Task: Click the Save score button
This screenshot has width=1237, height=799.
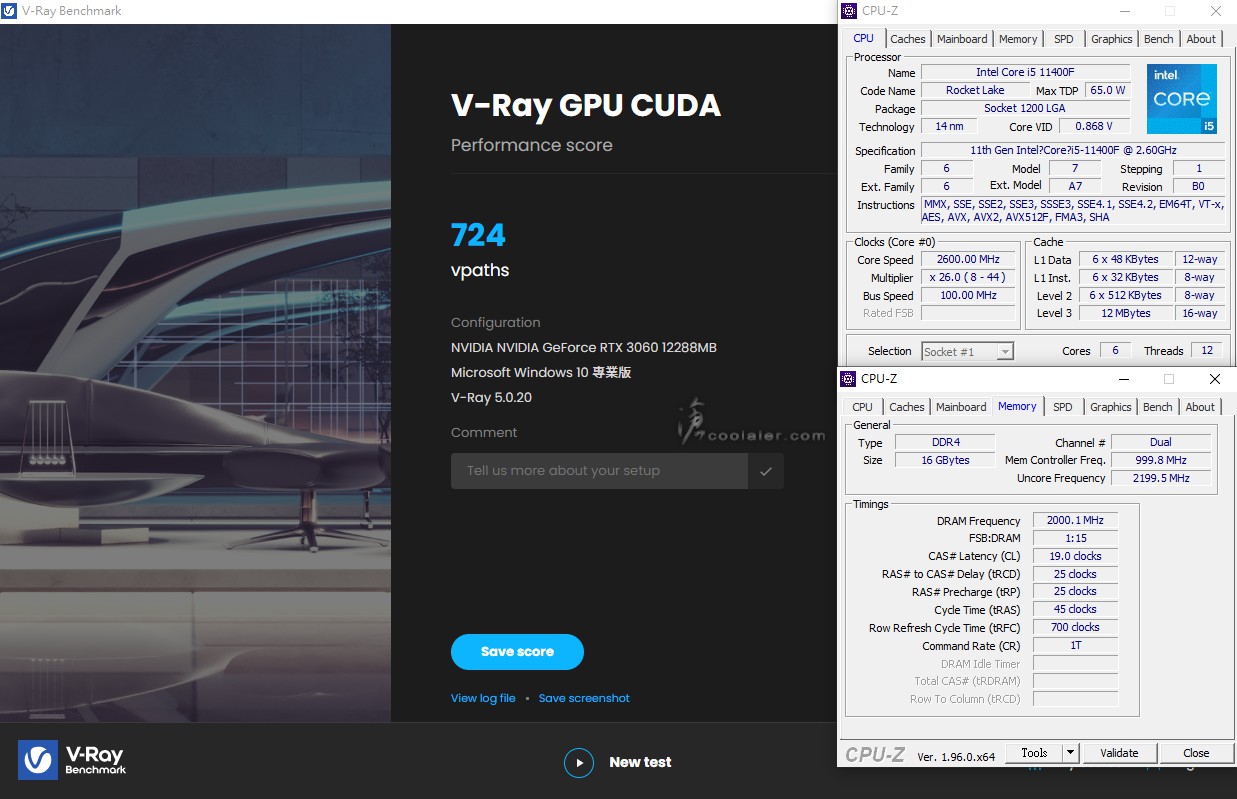Action: 517,652
